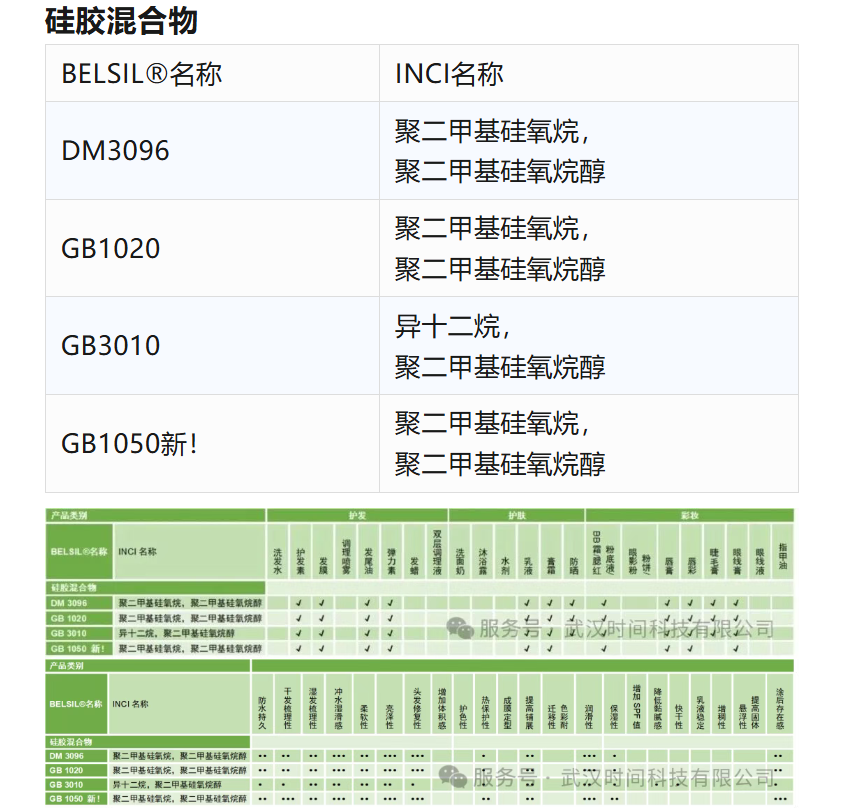Click WeChat logo in lower chart watermark
The height and width of the screenshot is (810, 842).
pos(455,777)
